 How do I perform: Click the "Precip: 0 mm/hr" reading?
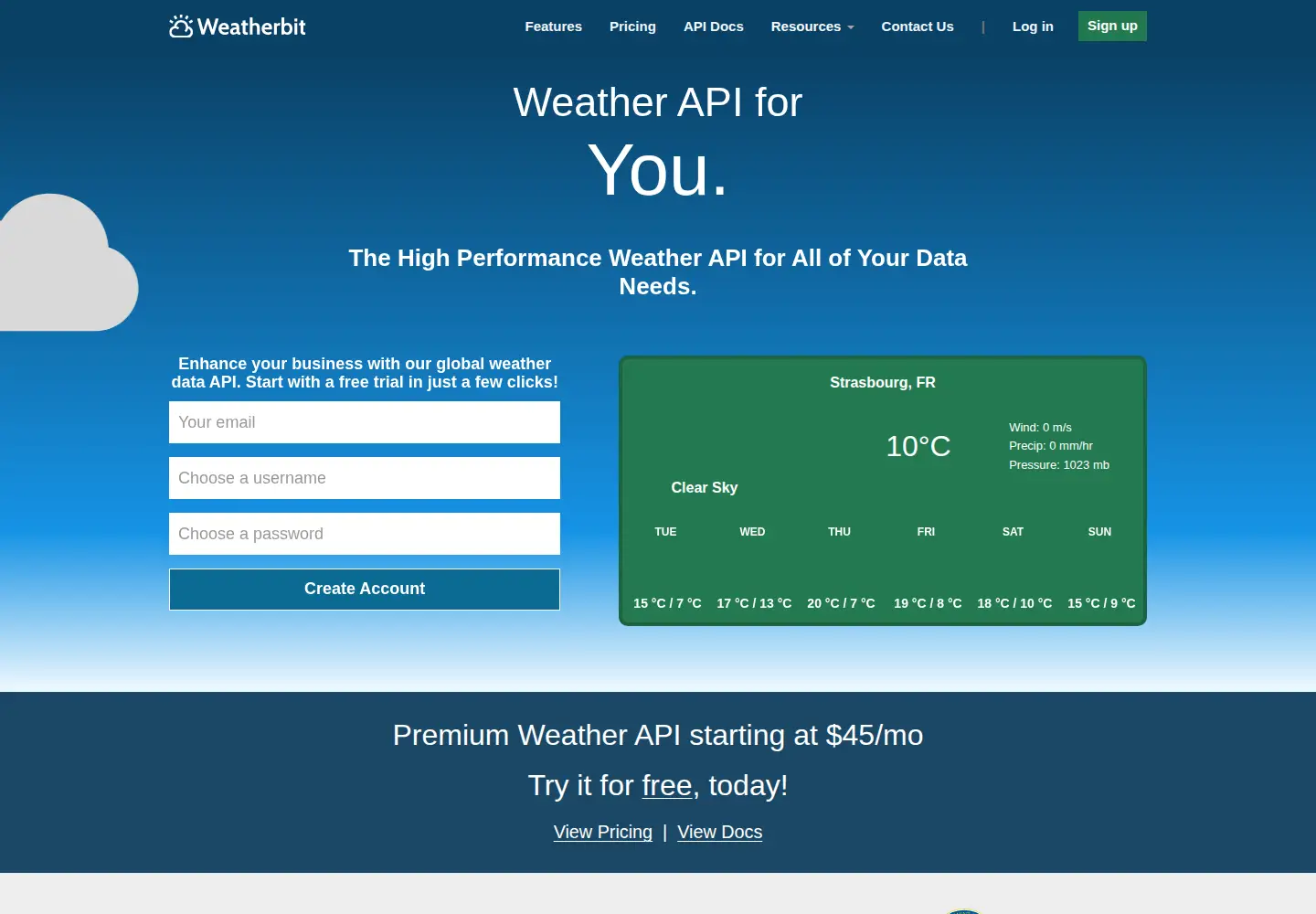[1051, 446]
